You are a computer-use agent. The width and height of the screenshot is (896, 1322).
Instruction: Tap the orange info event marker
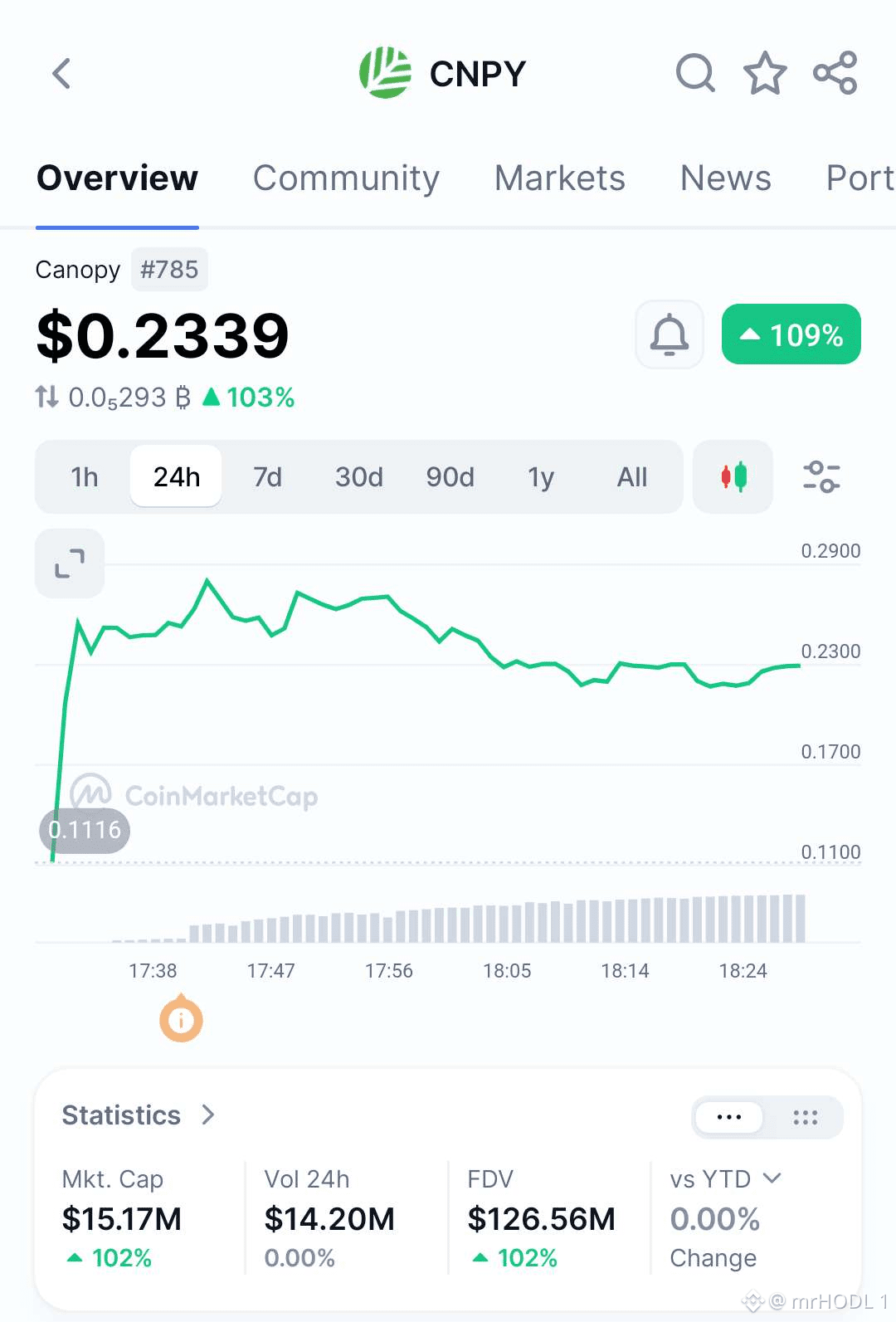click(181, 1019)
